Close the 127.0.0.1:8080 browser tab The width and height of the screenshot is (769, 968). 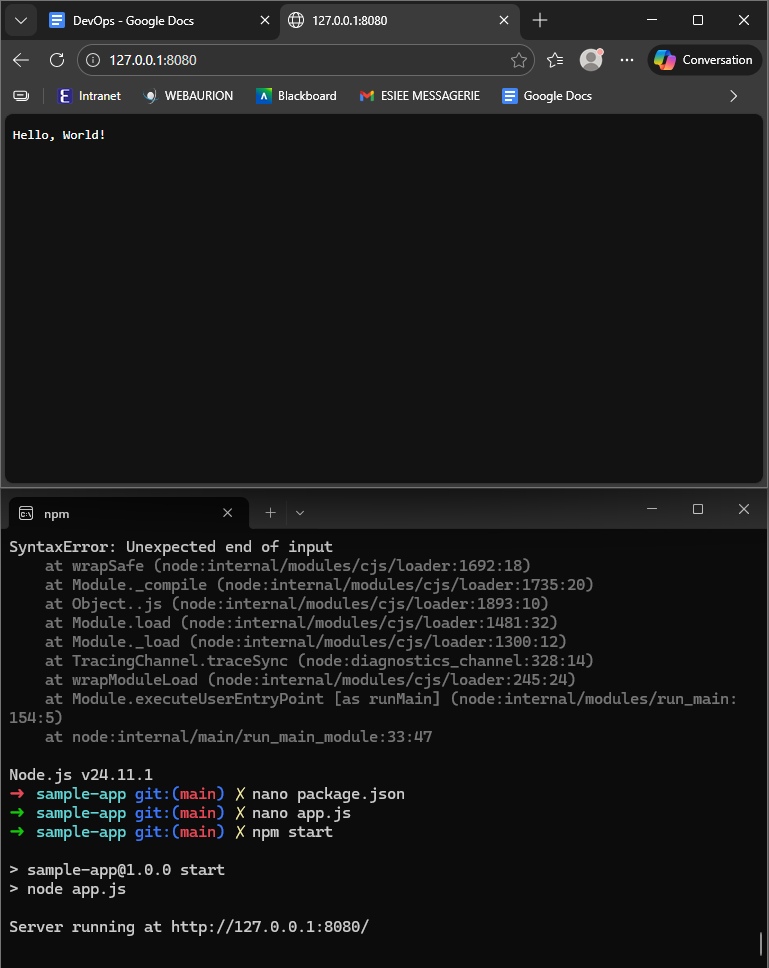504,20
